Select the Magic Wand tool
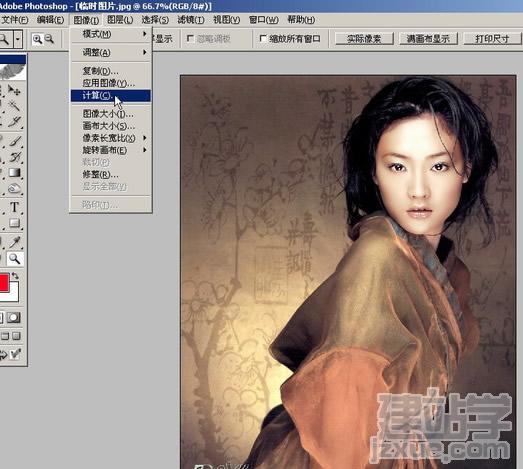523x469 pixels. (14, 106)
